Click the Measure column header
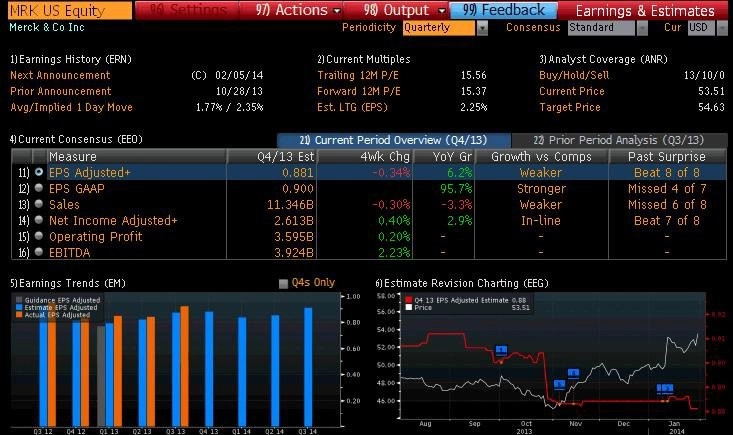Screen dimensions: 733x435 [137, 157]
